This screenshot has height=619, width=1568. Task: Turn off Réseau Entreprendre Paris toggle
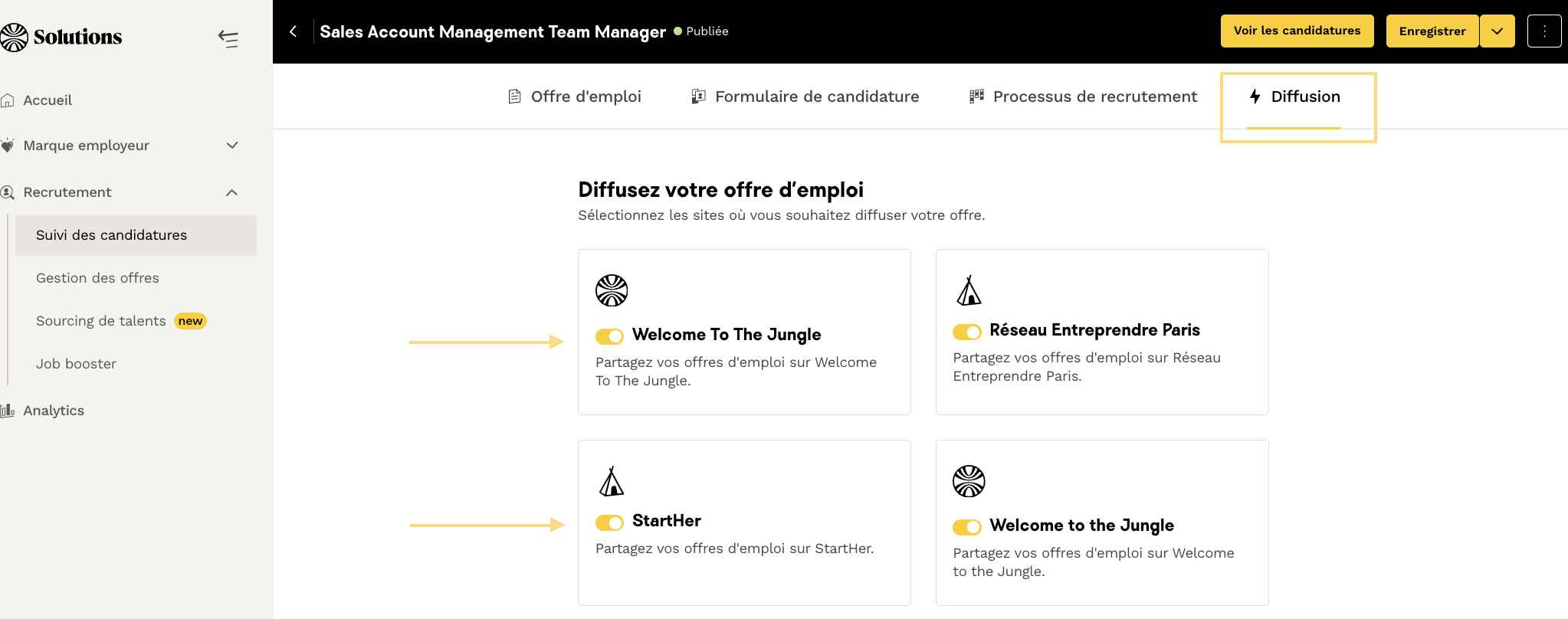(966, 332)
